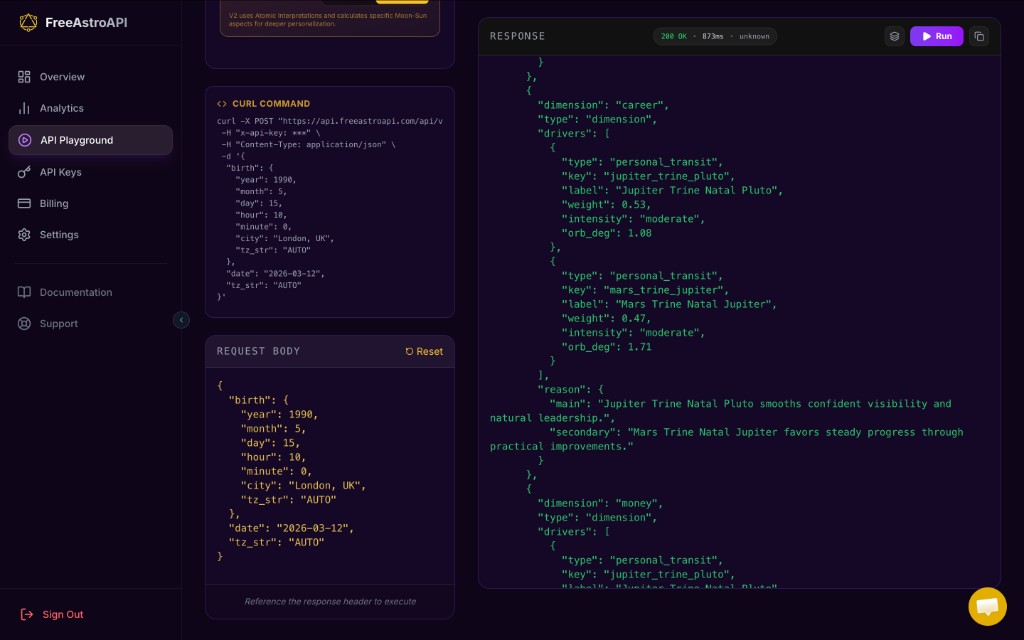Copy the response using the copy icon
Image resolution: width=1024 pixels, height=640 pixels.
[x=979, y=36]
